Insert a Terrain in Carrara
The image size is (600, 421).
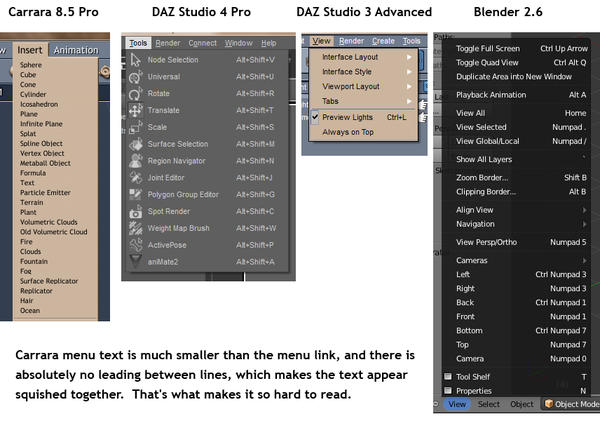click(x=31, y=202)
